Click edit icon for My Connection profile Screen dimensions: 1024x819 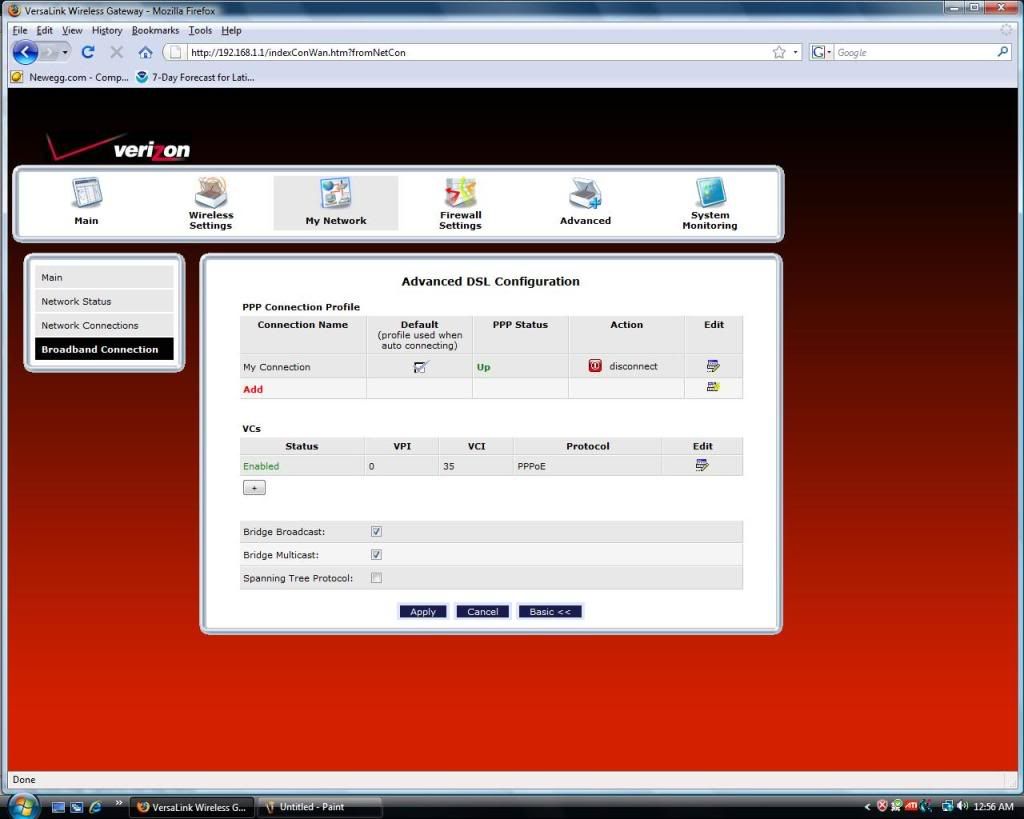point(713,366)
